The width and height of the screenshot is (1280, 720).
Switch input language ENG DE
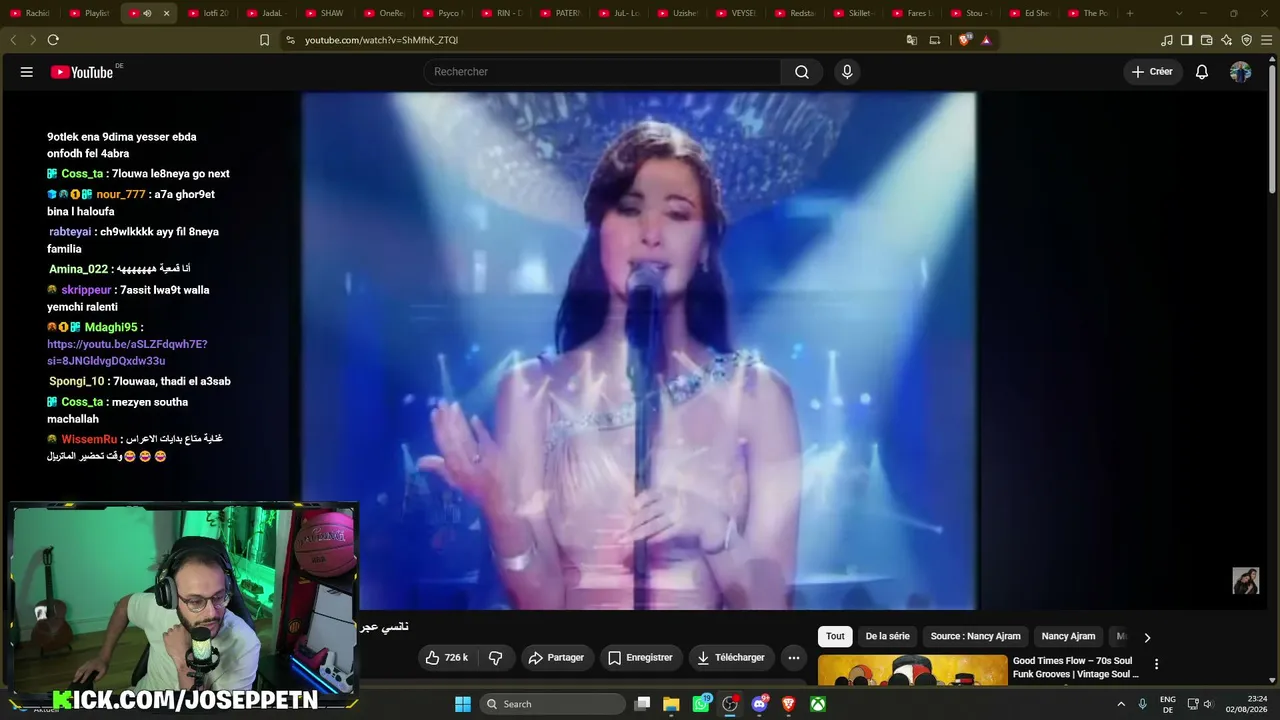1167,704
